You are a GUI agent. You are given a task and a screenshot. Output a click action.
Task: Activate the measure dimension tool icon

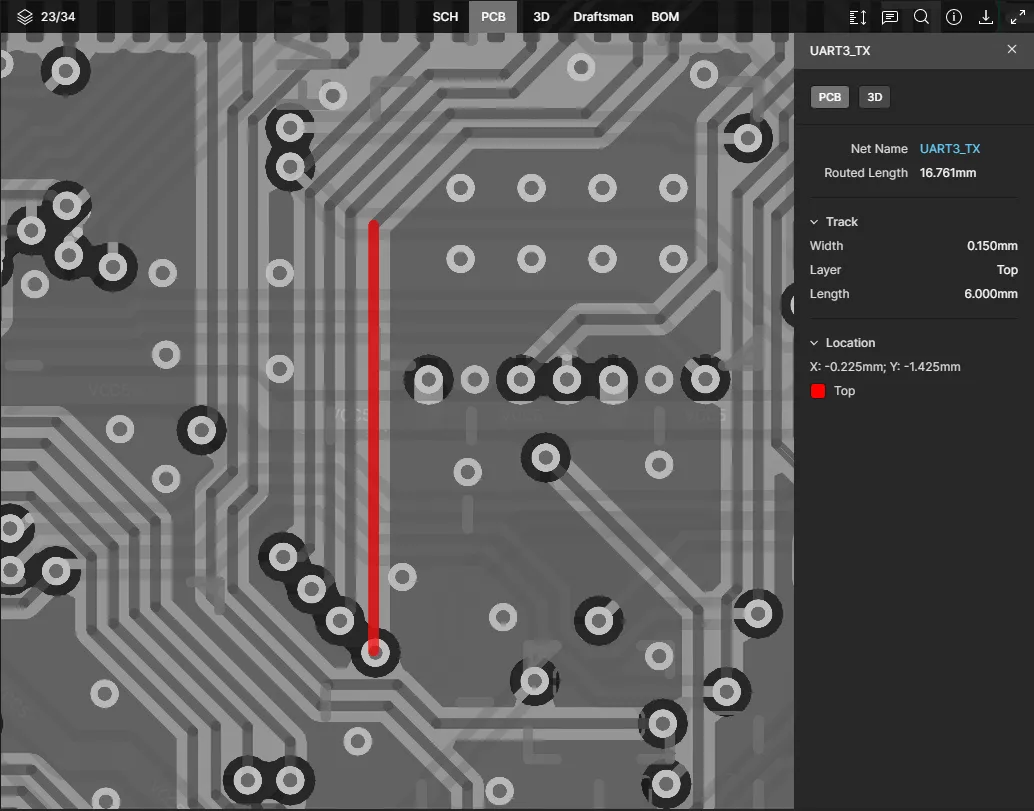[x=857, y=17]
